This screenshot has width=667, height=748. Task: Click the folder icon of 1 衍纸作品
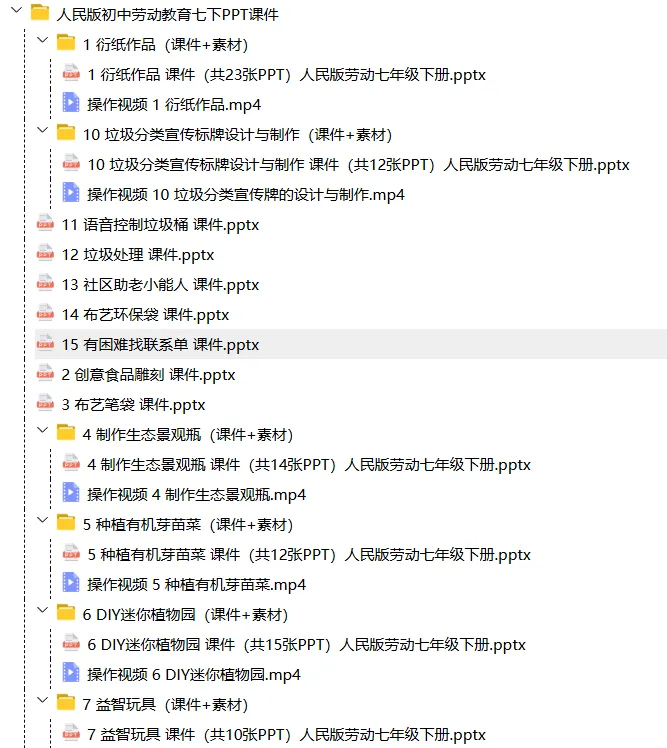pyautogui.click(x=66, y=43)
